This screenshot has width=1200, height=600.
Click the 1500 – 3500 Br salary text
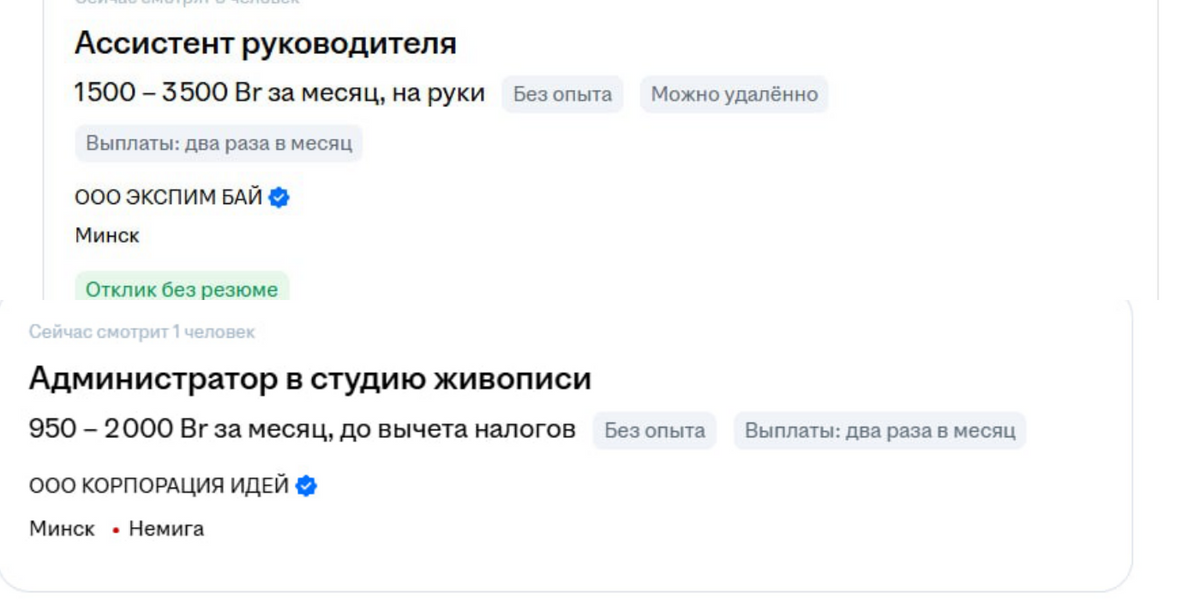tap(279, 93)
